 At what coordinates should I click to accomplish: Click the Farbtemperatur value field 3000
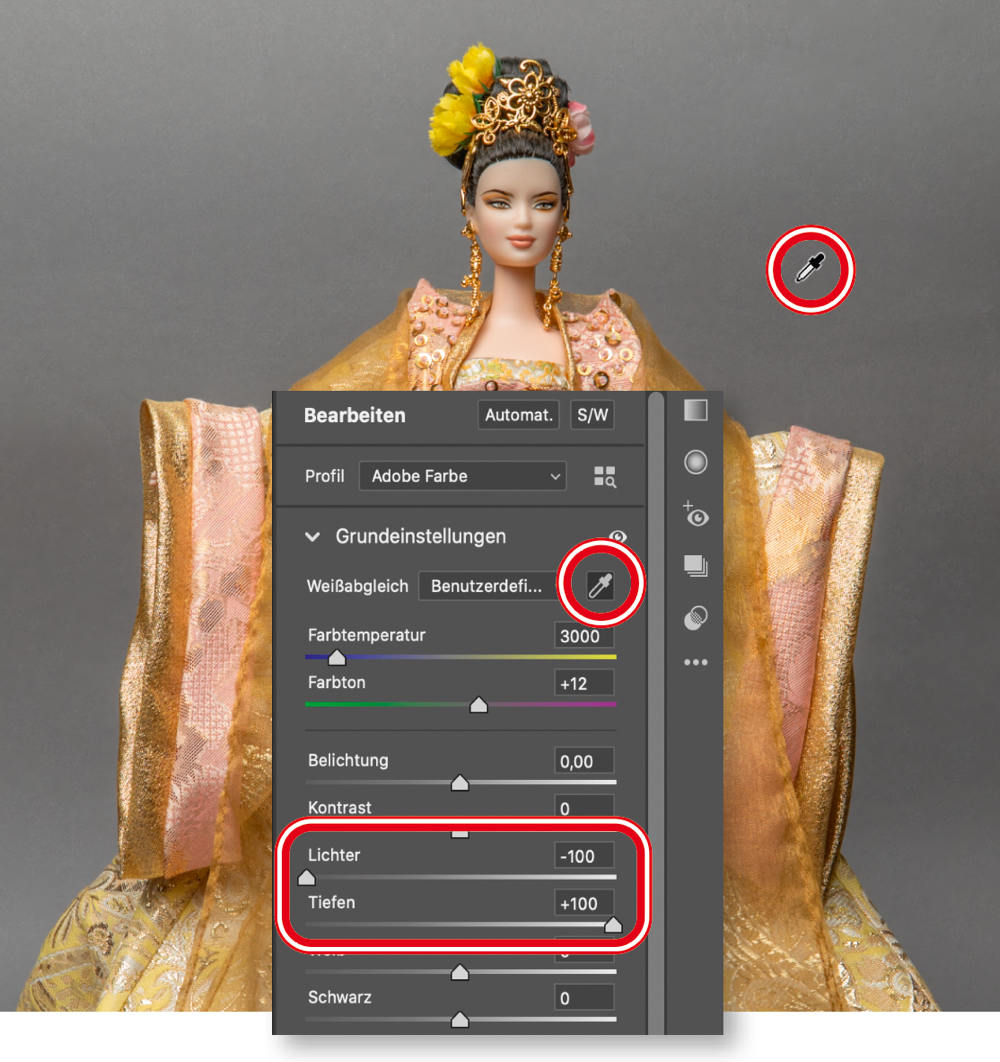coord(584,636)
